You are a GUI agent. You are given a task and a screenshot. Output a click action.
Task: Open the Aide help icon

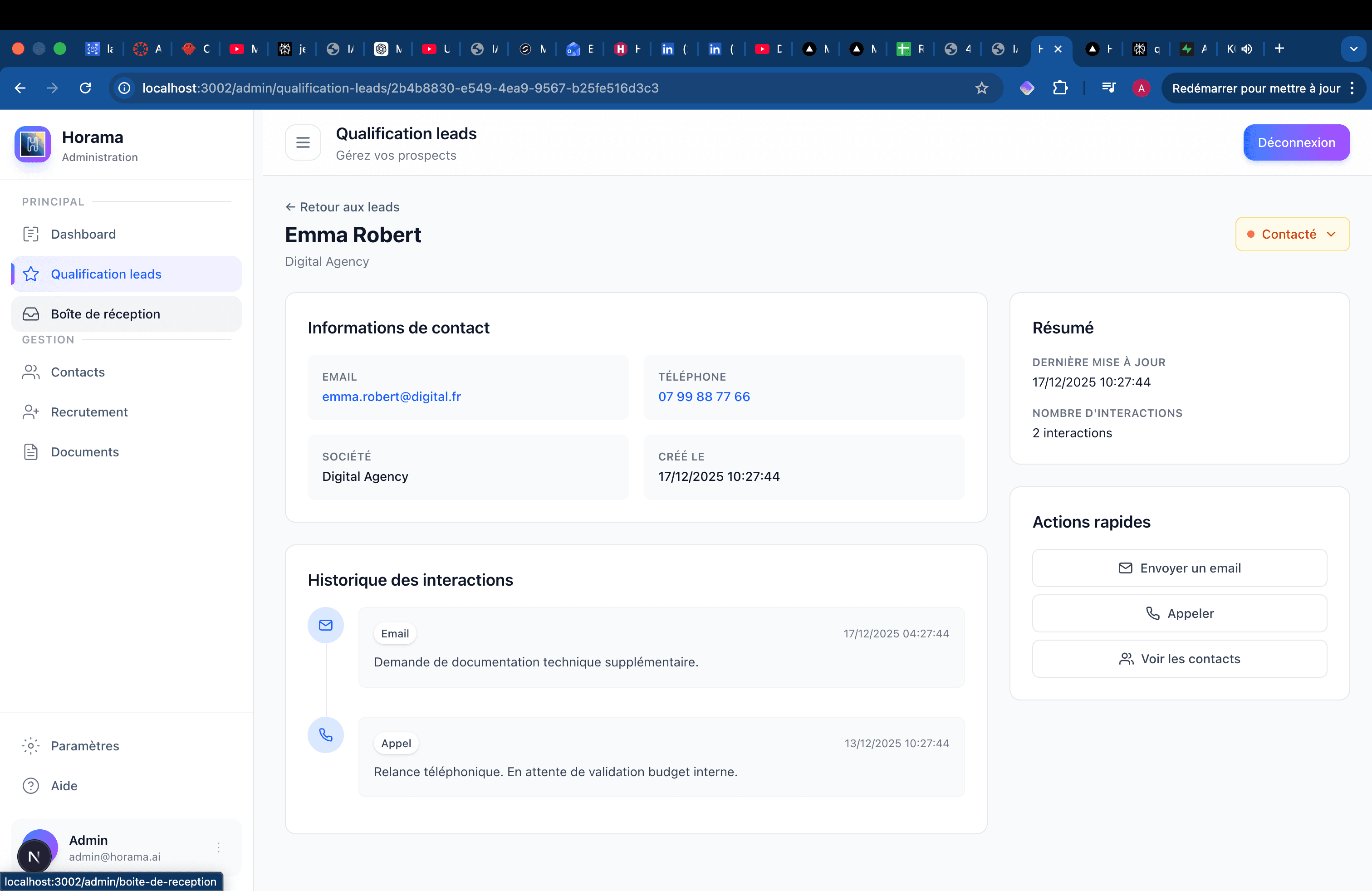click(30, 786)
